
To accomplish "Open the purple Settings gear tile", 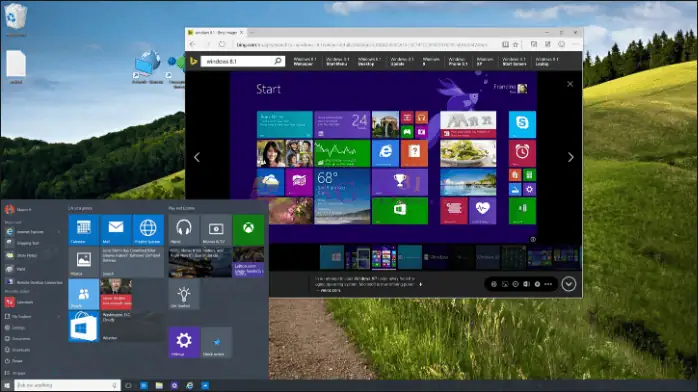I will tap(183, 342).
